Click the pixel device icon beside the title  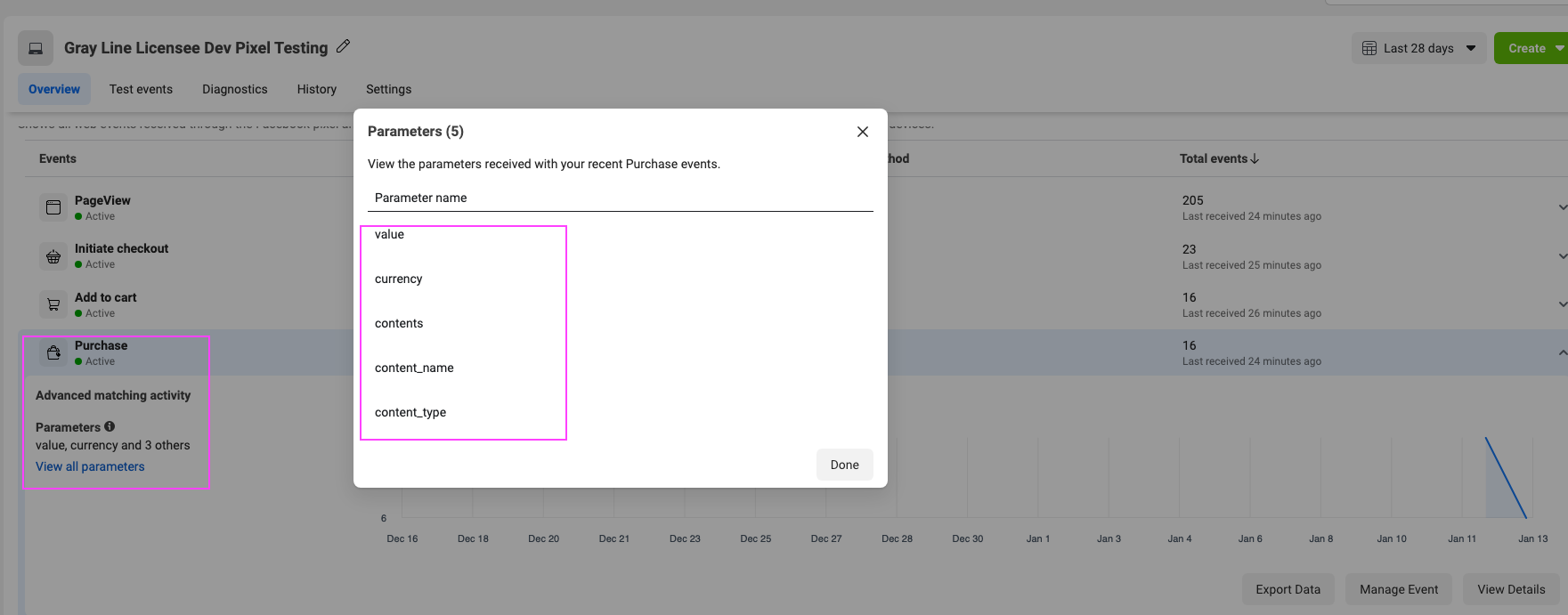pyautogui.click(x=36, y=48)
